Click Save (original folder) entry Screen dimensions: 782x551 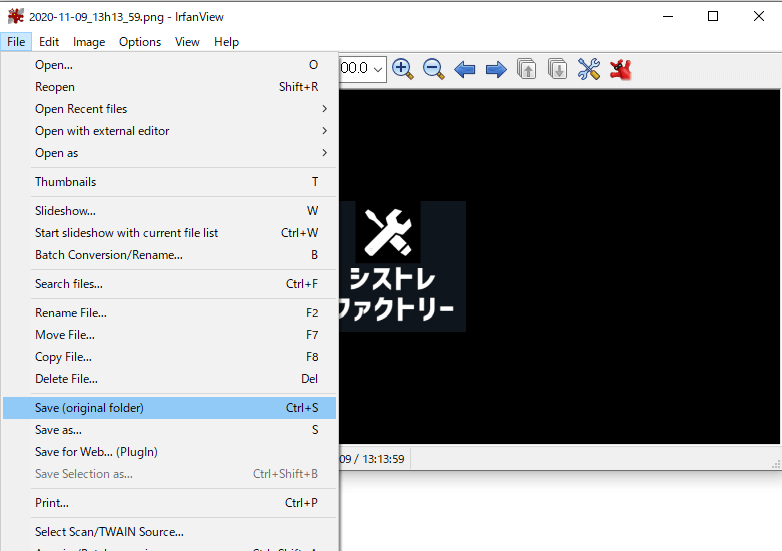(170, 408)
